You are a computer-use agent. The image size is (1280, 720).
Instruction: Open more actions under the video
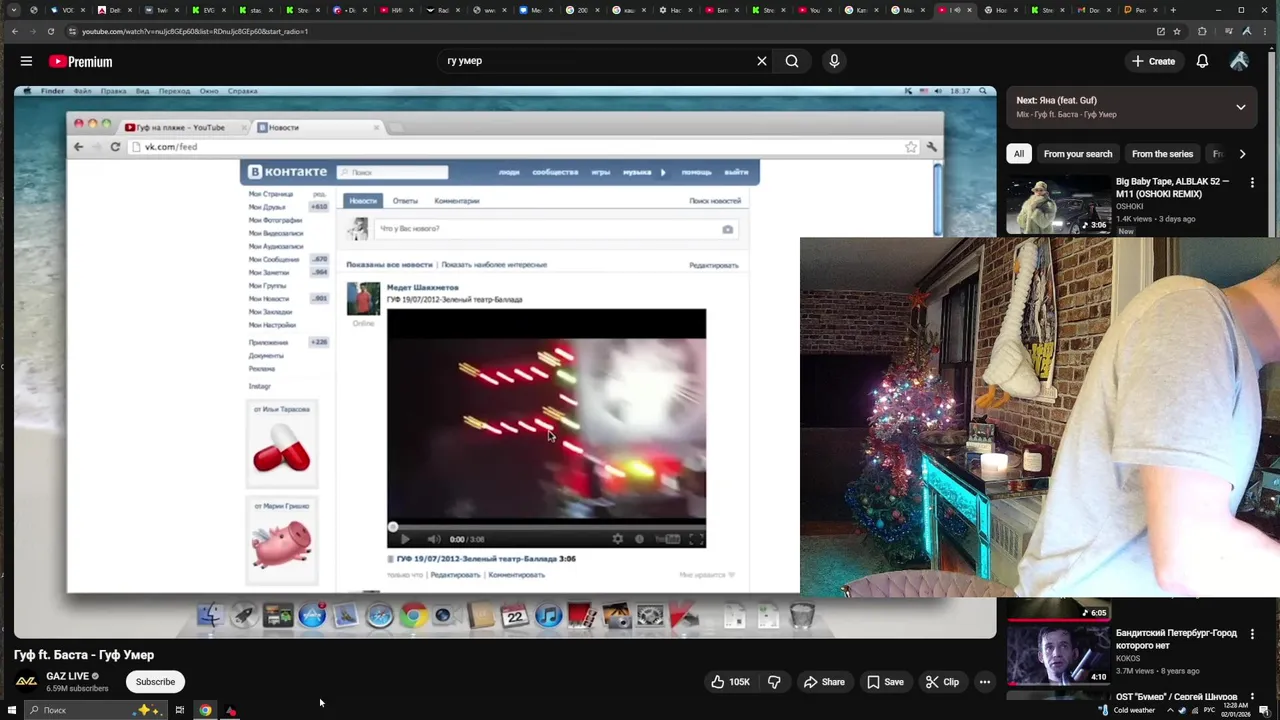coord(985,682)
